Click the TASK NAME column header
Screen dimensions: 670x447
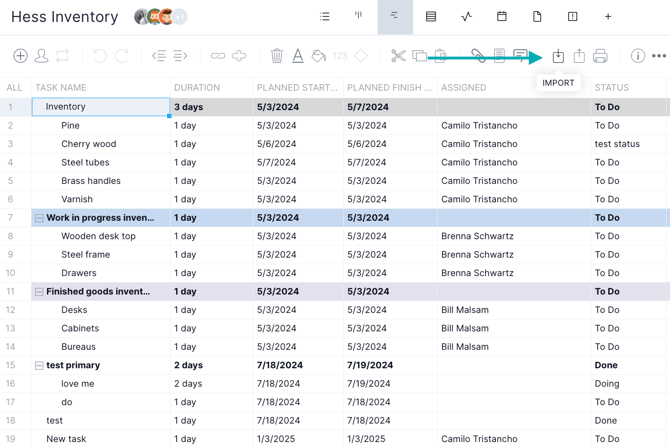point(61,88)
